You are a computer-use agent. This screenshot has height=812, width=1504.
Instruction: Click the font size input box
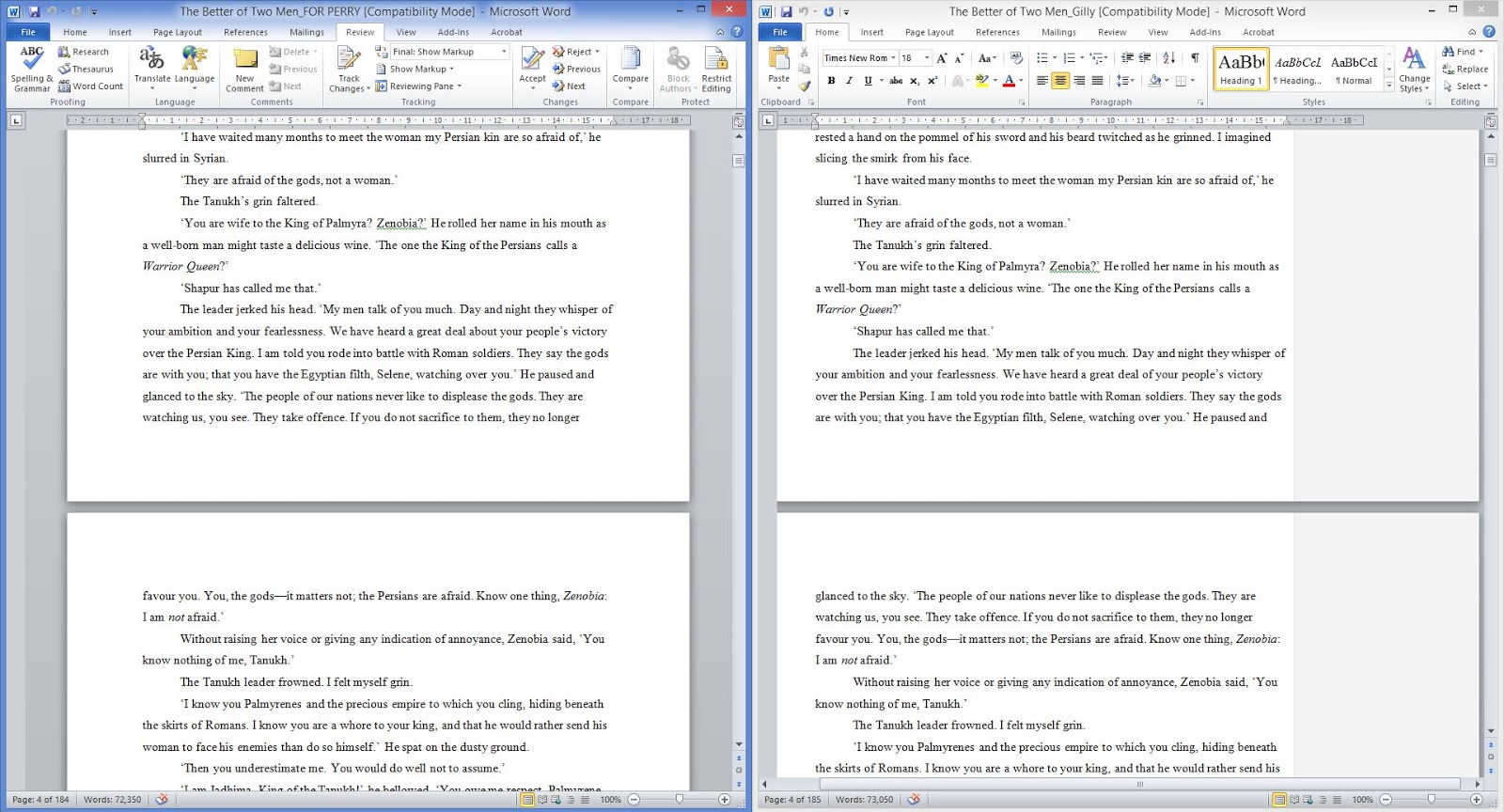point(908,58)
